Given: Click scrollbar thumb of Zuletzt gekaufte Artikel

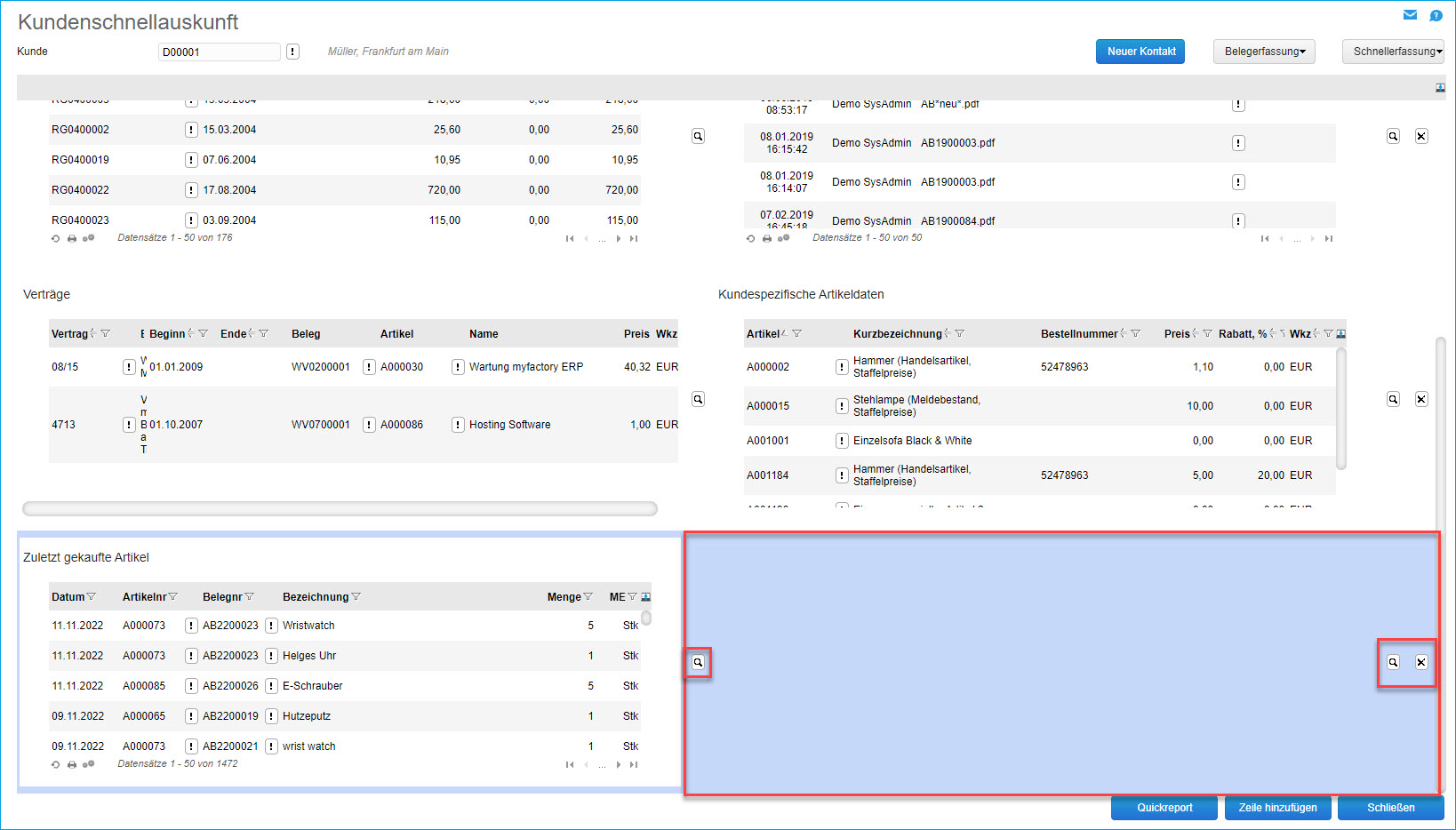Looking at the screenshot, I should tap(646, 619).
